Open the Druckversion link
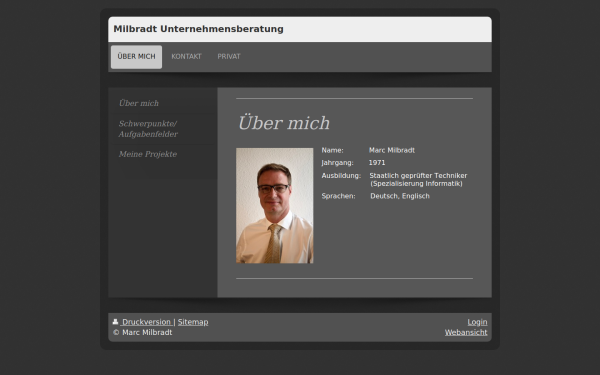This screenshot has height=375, width=600. [x=146, y=322]
